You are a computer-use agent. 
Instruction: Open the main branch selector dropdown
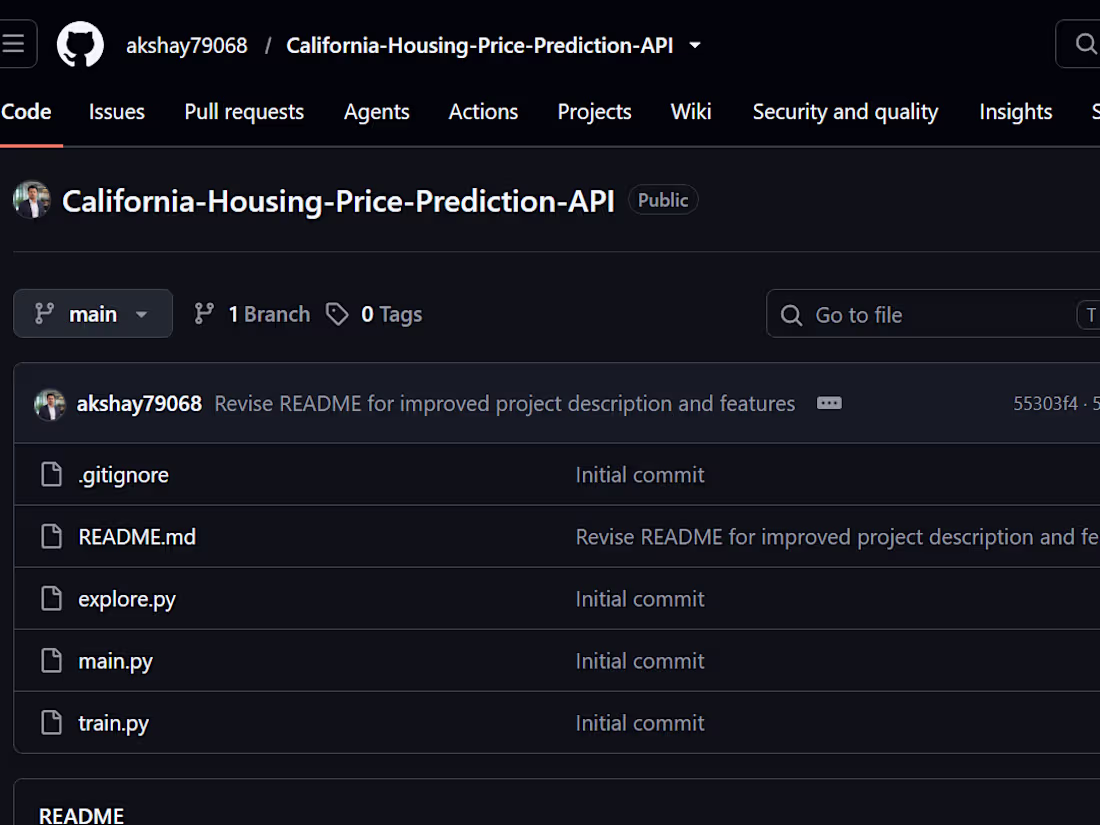pos(93,314)
